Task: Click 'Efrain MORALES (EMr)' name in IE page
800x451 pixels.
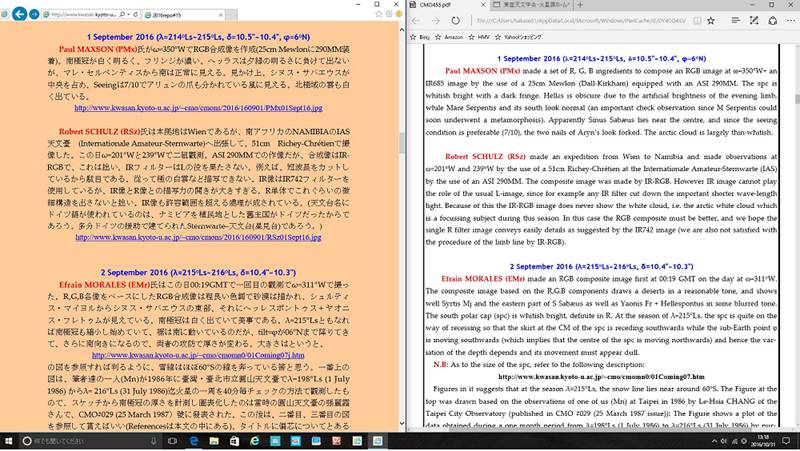Action: pyautogui.click(x=105, y=285)
